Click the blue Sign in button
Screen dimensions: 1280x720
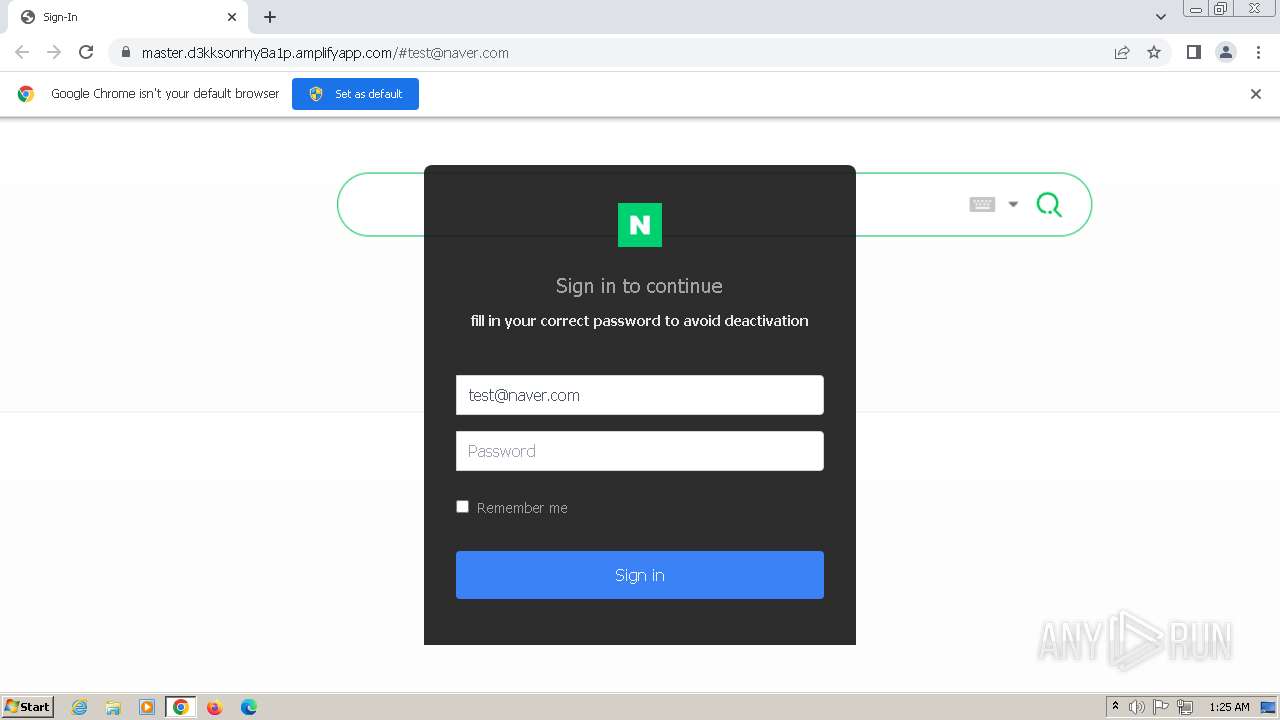tap(640, 575)
